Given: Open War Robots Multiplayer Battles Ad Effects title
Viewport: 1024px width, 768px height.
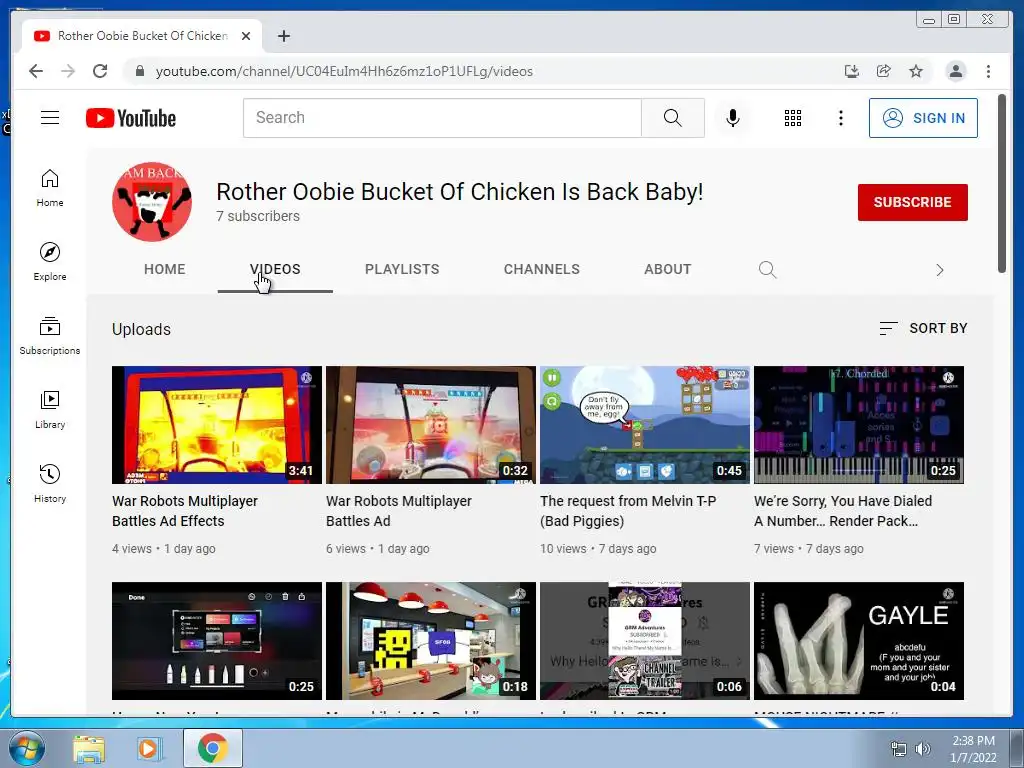Looking at the screenshot, I should click(185, 511).
